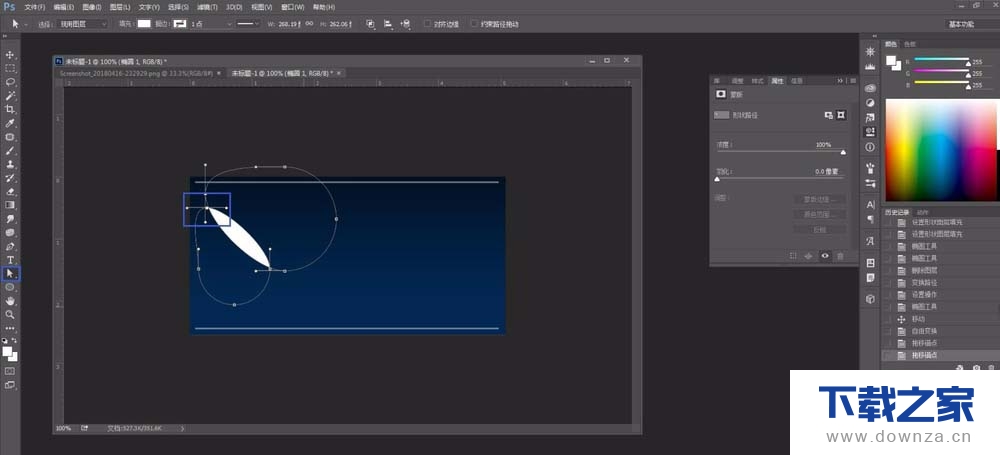Select the Zoom magnifier tool
Viewport: 1000px width, 455px height.
click(x=10, y=315)
